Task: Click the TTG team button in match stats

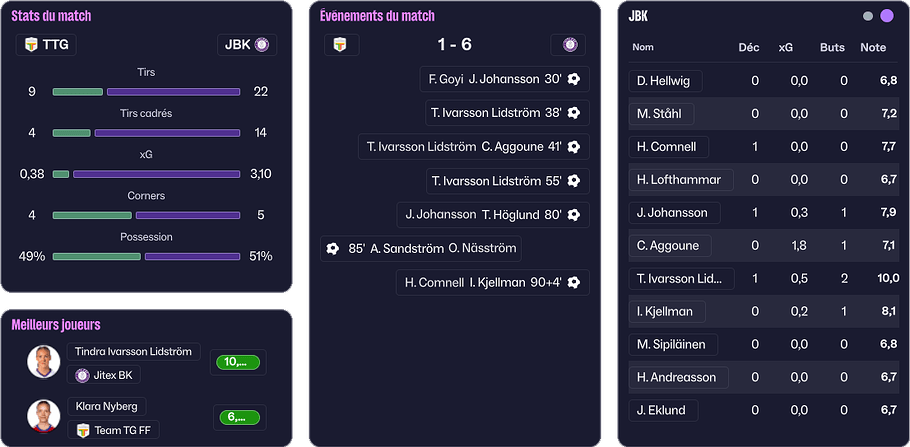Action: click(x=46, y=45)
